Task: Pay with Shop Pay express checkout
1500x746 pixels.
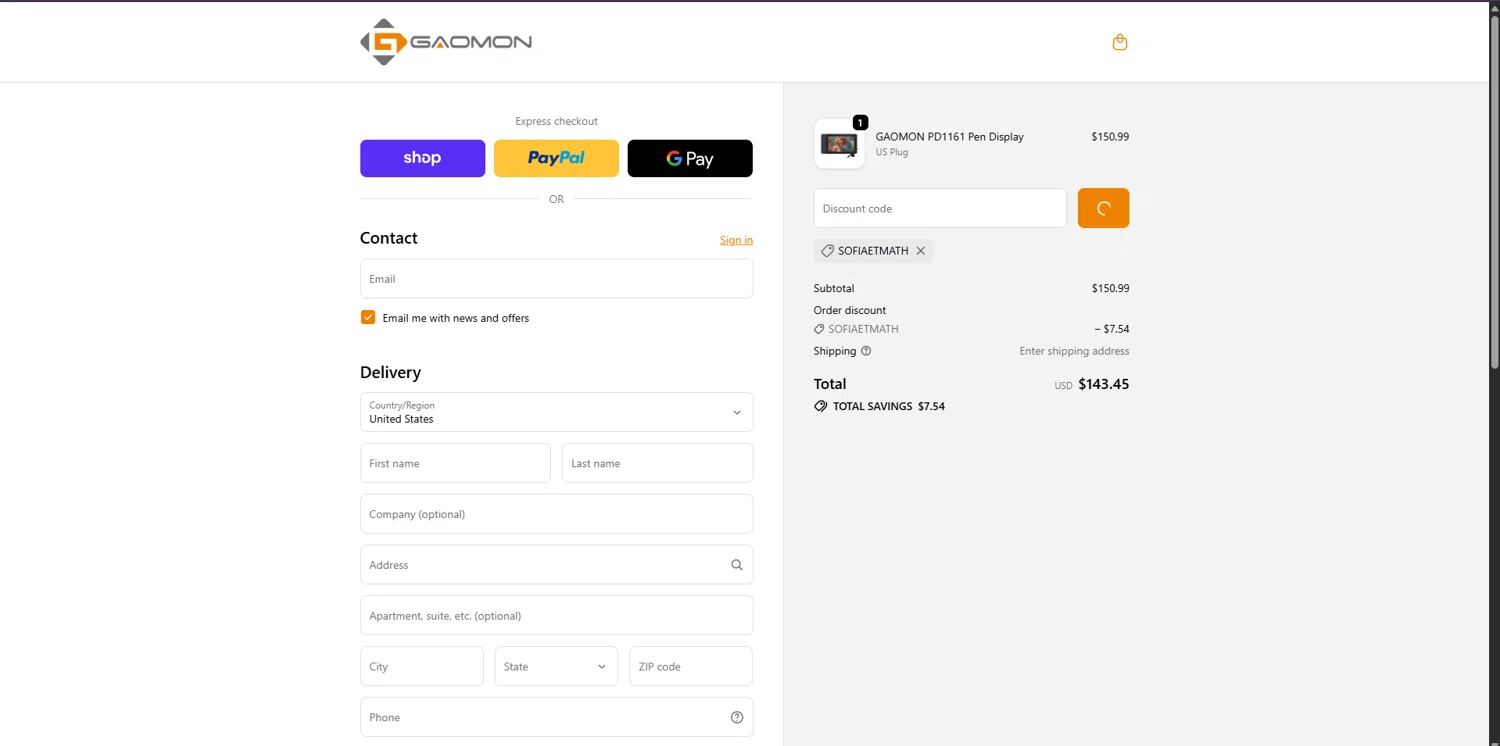Action: 422,158
